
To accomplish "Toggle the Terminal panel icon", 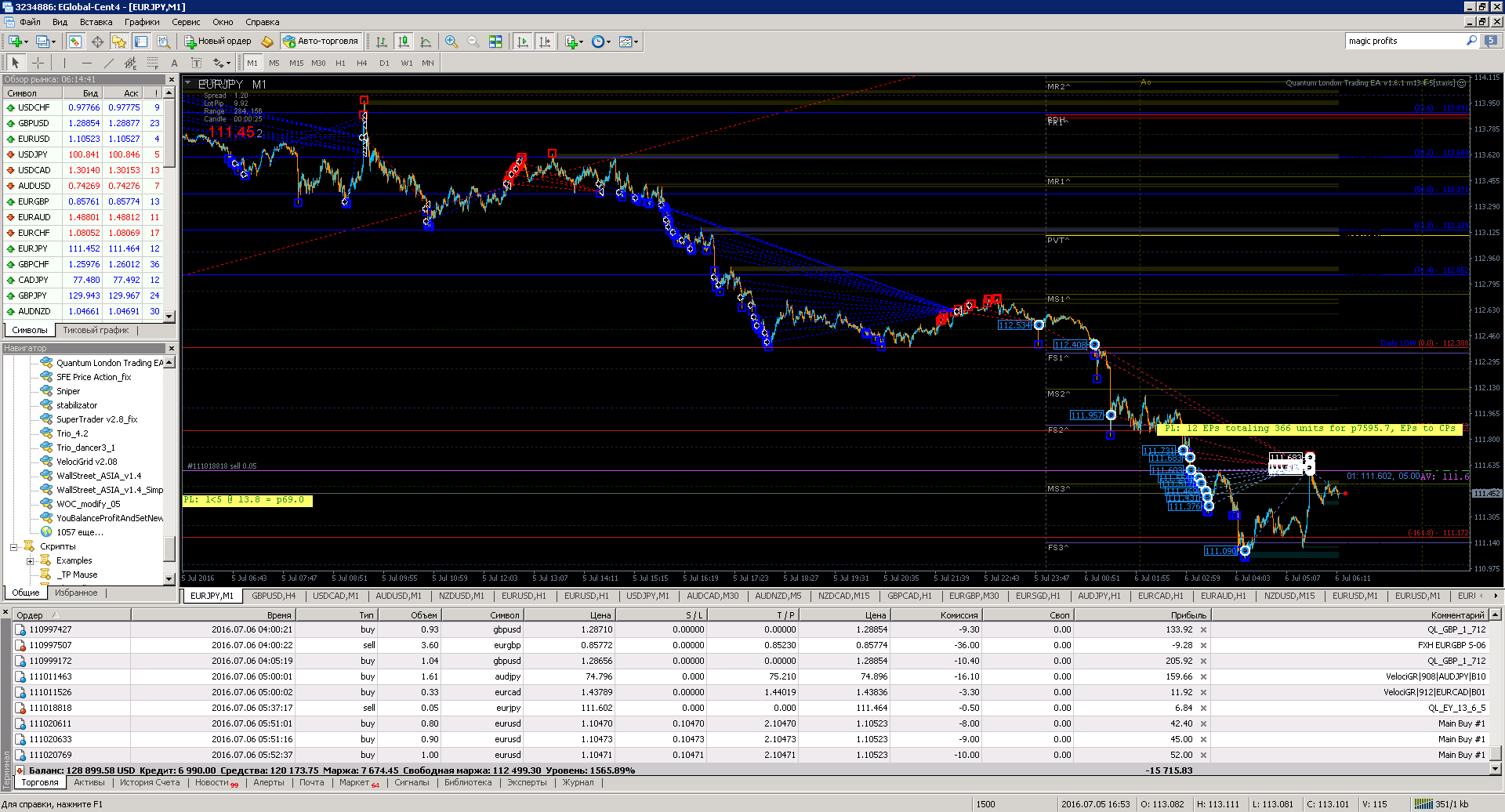I will (x=141, y=42).
